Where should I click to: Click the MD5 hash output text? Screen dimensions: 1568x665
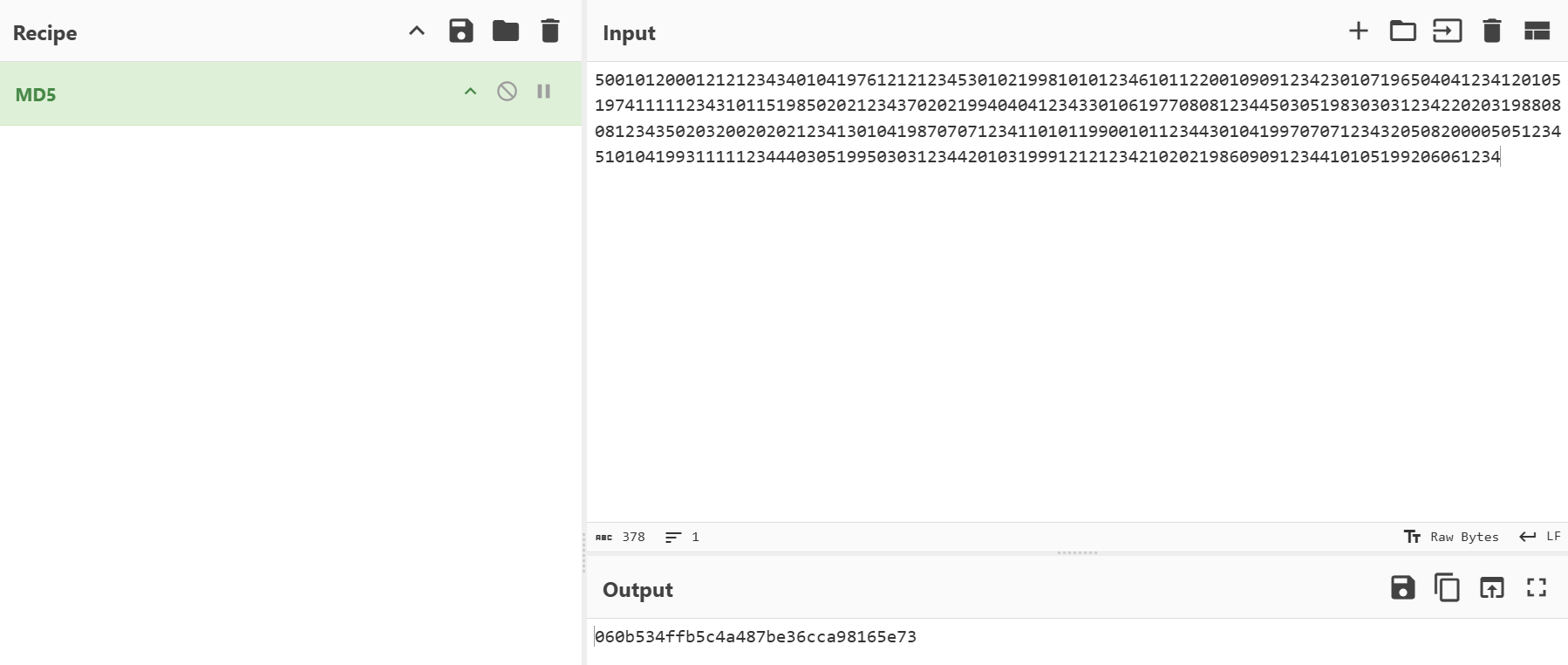click(755, 637)
